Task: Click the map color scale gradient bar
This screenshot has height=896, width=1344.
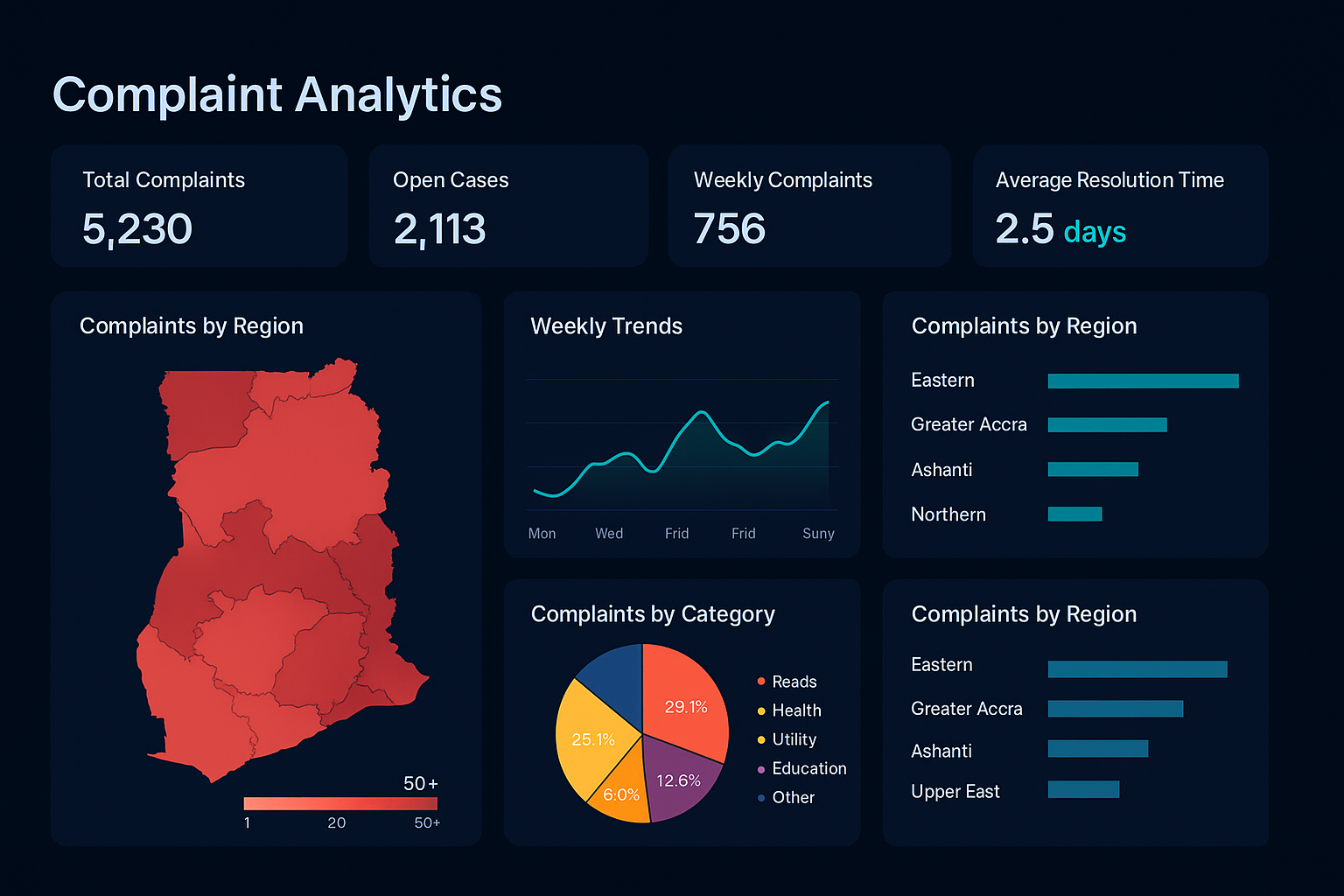Action: tap(339, 803)
